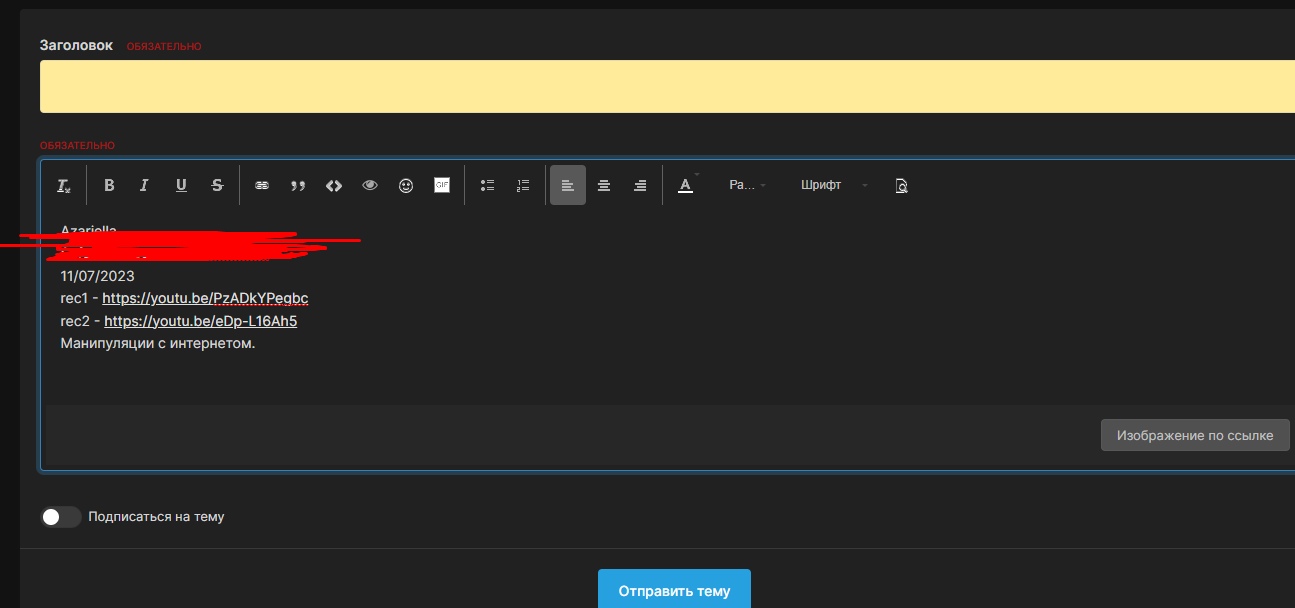Viewport: 1295px width, 608px height.
Task: Insert a numbered list
Action: click(x=523, y=185)
